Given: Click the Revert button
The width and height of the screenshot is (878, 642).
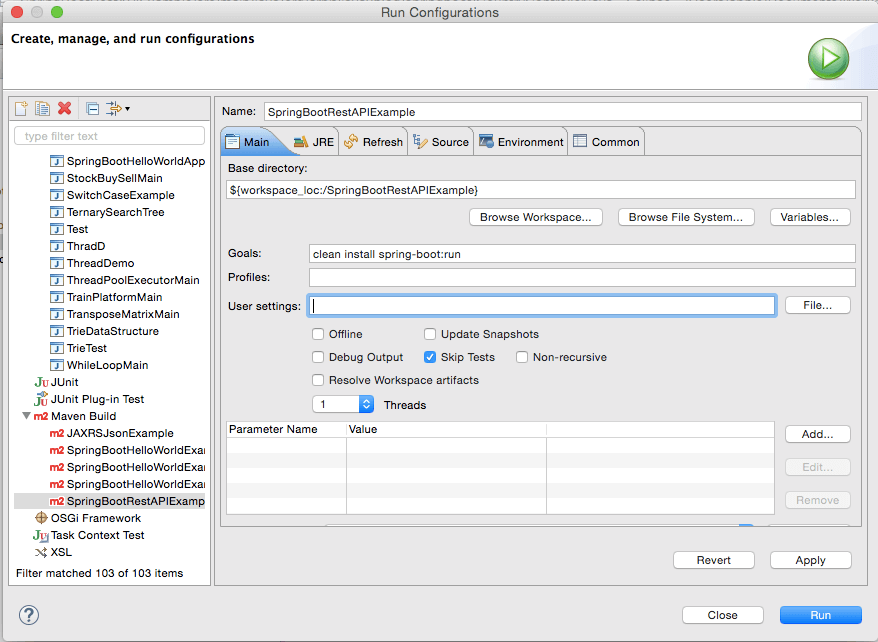Looking at the screenshot, I should click(714, 560).
